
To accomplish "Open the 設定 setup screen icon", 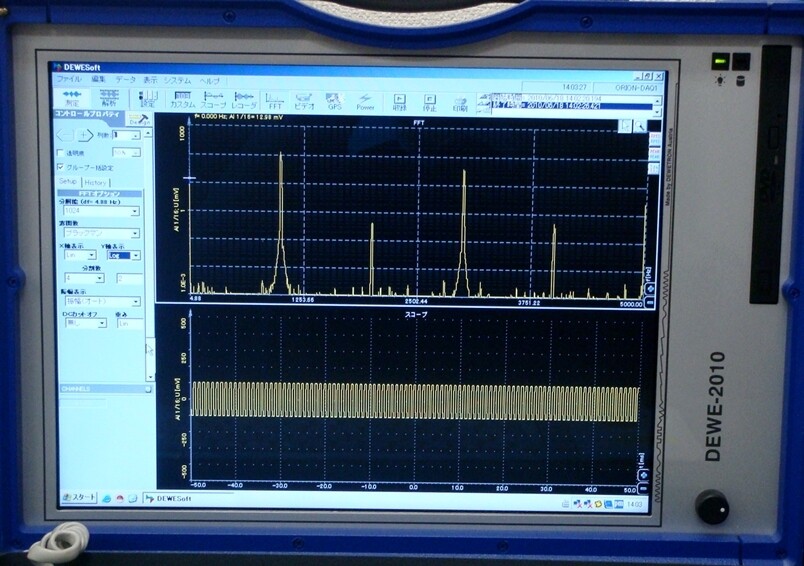I will tap(148, 99).
